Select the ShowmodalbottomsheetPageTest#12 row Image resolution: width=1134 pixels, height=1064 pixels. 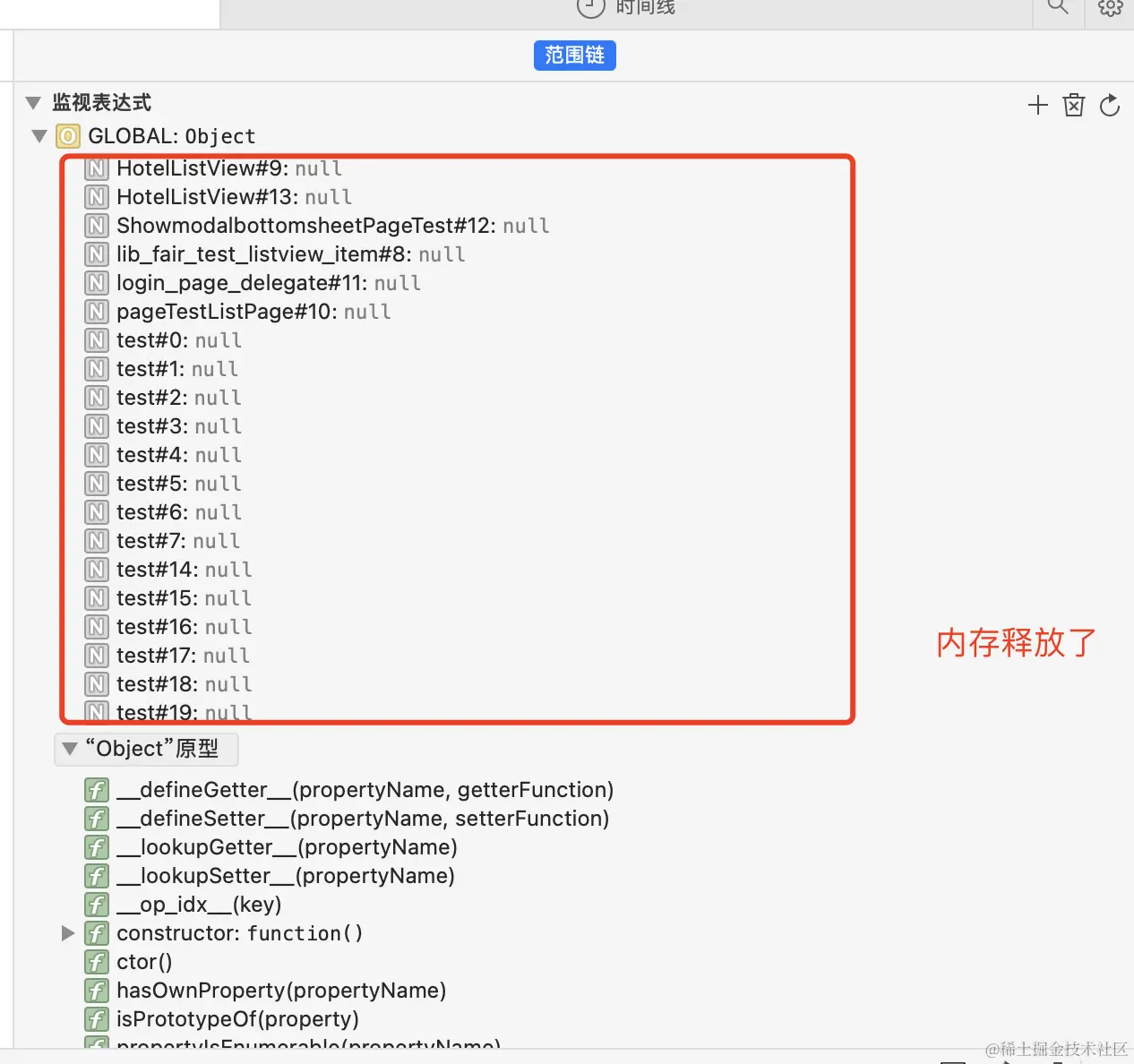pyautogui.click(x=317, y=226)
